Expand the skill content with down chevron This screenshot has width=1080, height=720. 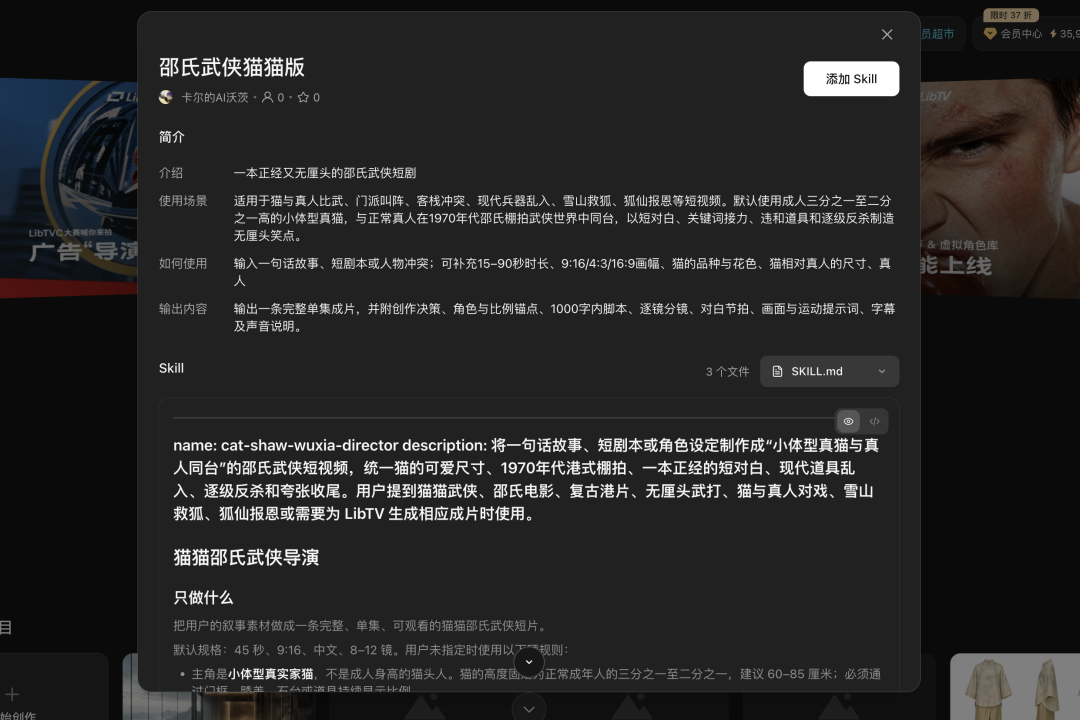click(x=529, y=662)
